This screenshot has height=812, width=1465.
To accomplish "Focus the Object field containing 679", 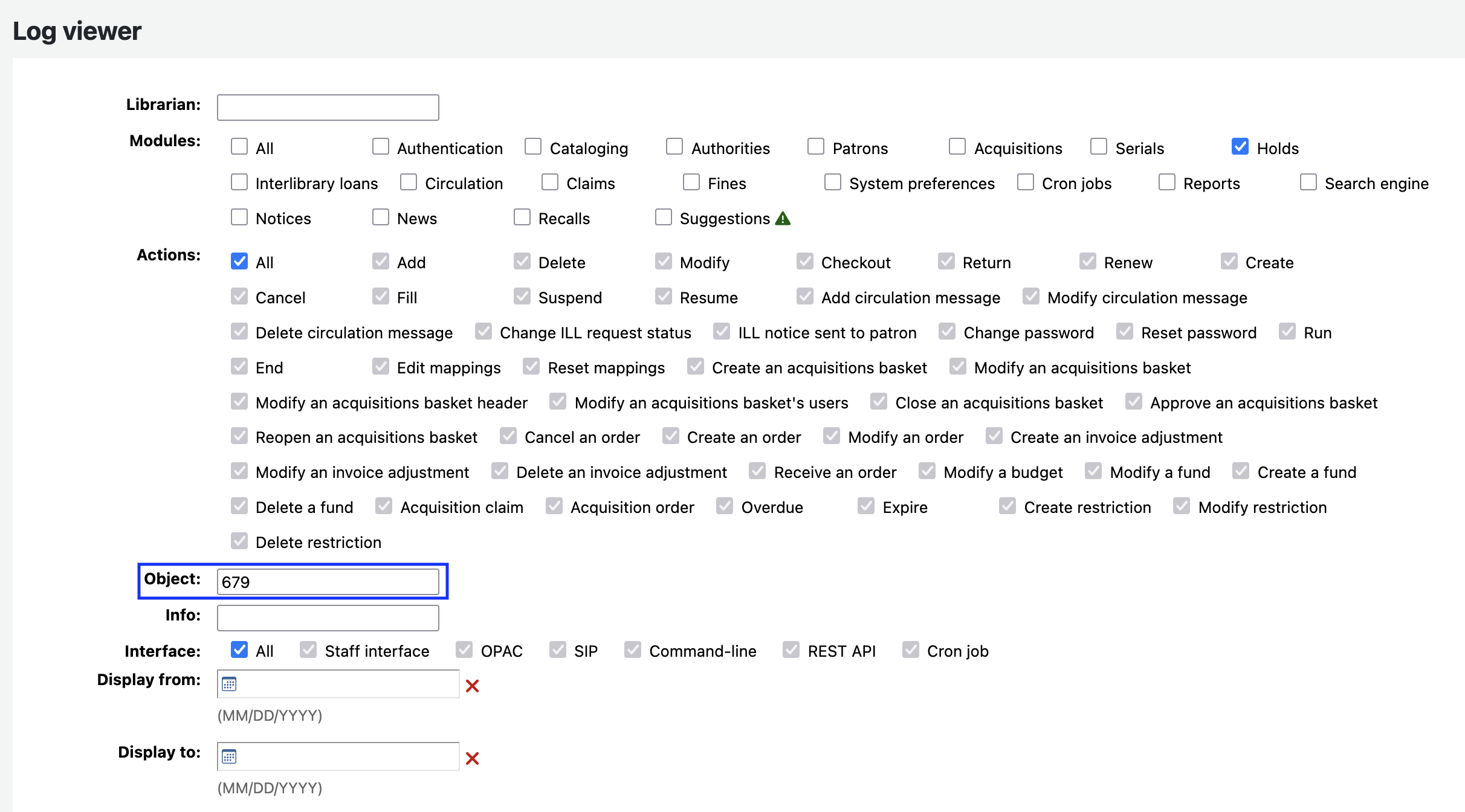I will [328, 582].
